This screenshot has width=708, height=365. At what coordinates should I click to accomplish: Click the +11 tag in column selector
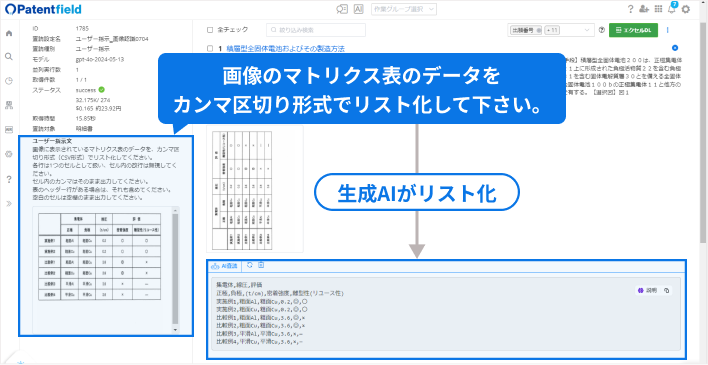[x=552, y=30]
